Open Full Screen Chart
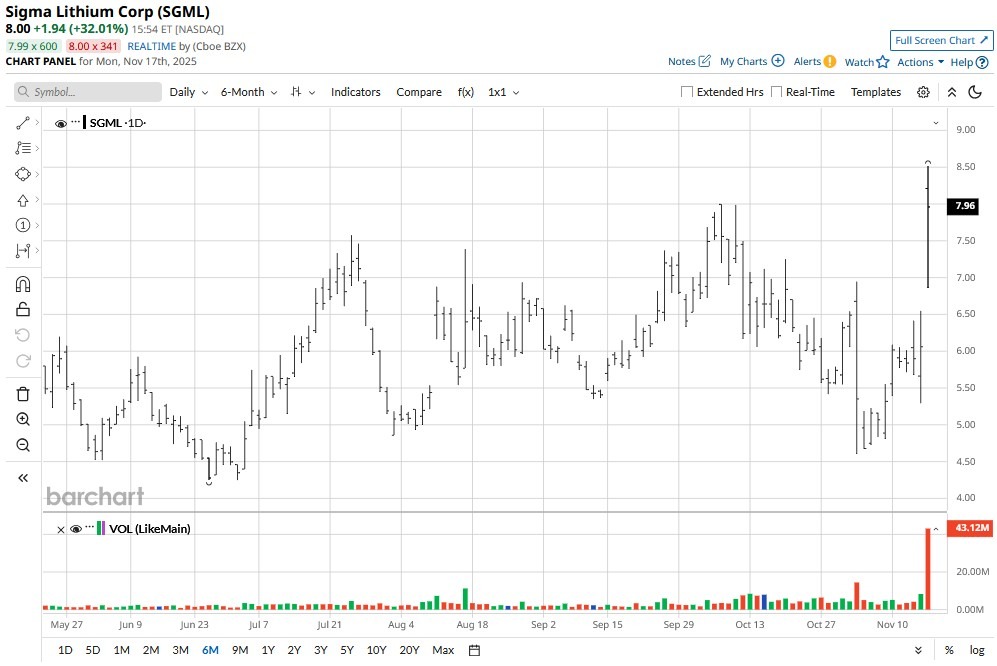The image size is (997, 666). click(941, 40)
